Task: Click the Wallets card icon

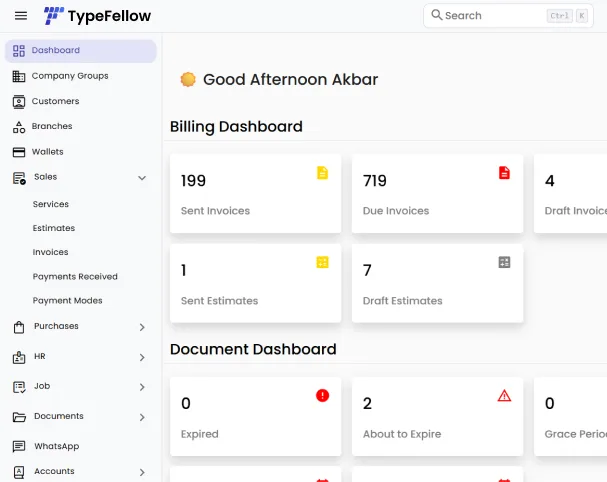Action: [x=19, y=152]
